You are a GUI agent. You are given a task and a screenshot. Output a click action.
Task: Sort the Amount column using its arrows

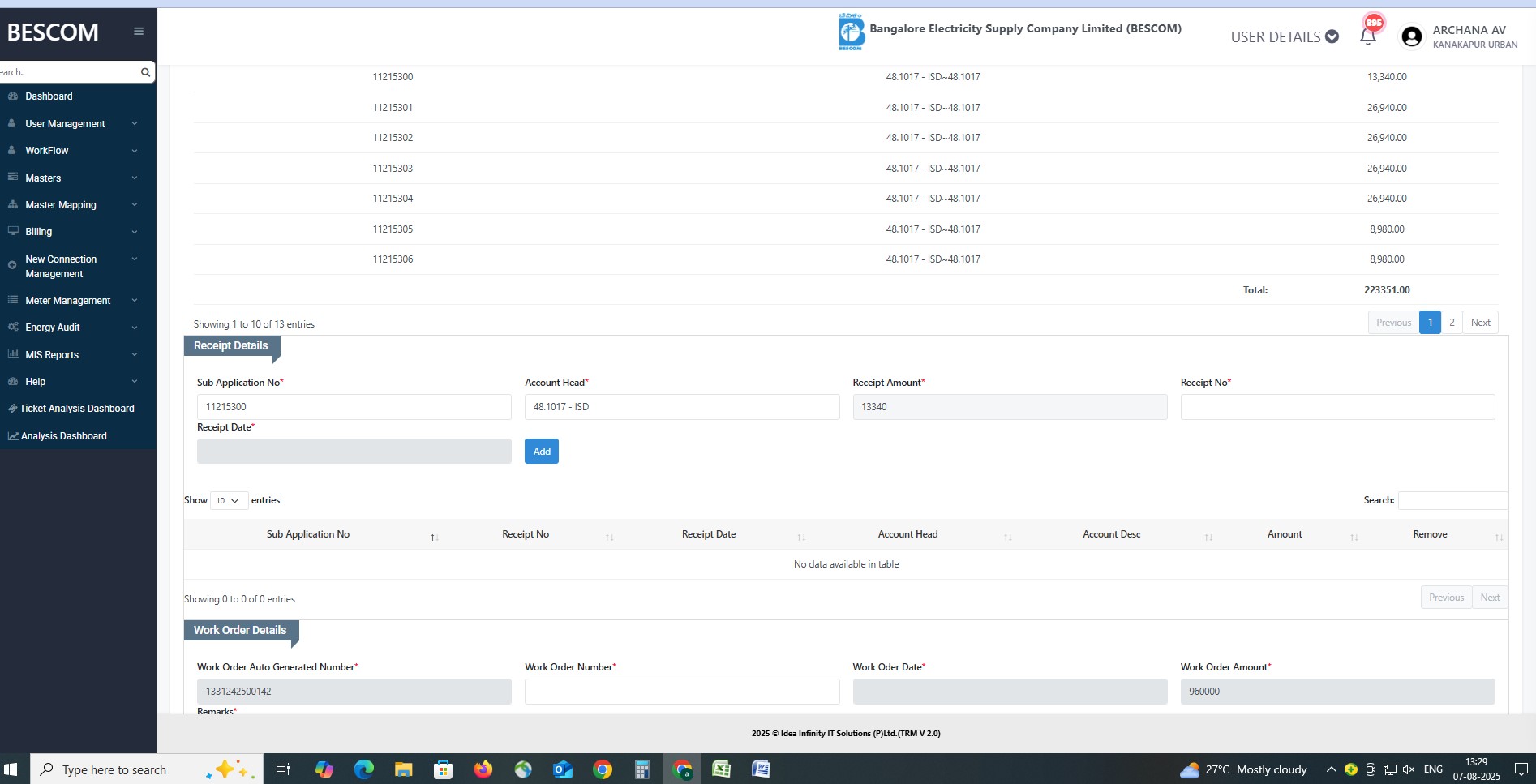coord(1354,537)
